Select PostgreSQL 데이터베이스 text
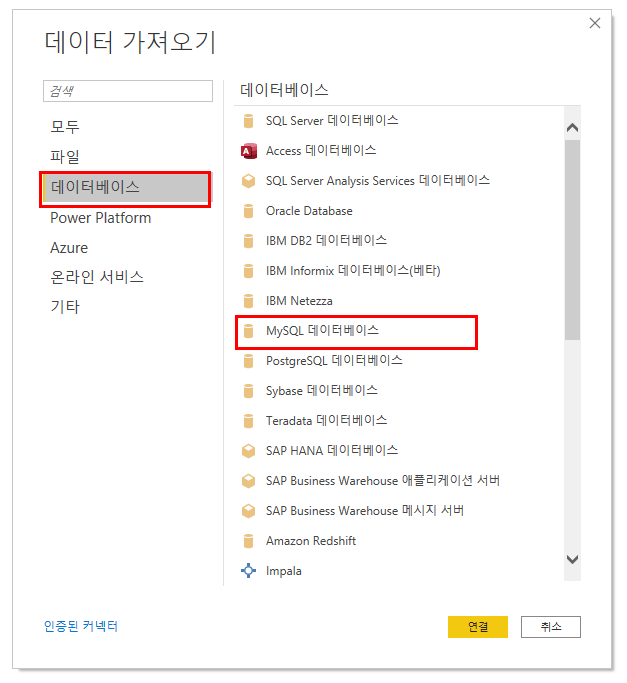Viewport: 627px width, 683px height. [334, 361]
